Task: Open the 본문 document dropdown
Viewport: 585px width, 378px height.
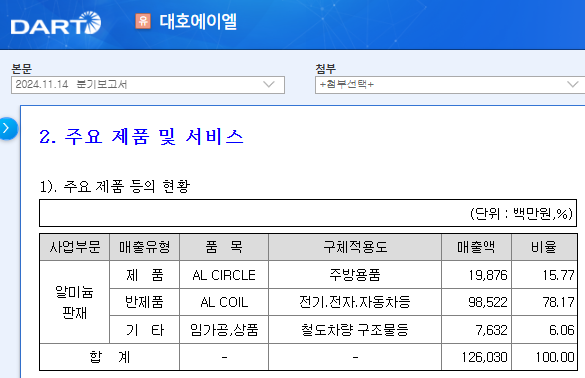Action: point(148,85)
